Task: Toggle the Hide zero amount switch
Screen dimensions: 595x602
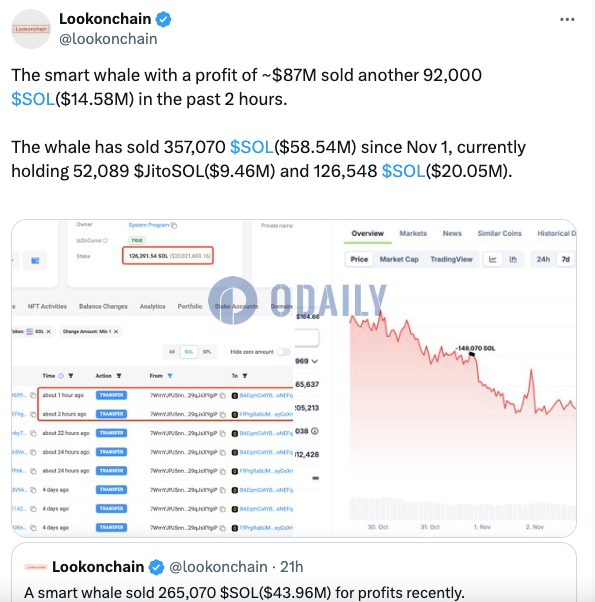Action: pyautogui.click(x=283, y=352)
